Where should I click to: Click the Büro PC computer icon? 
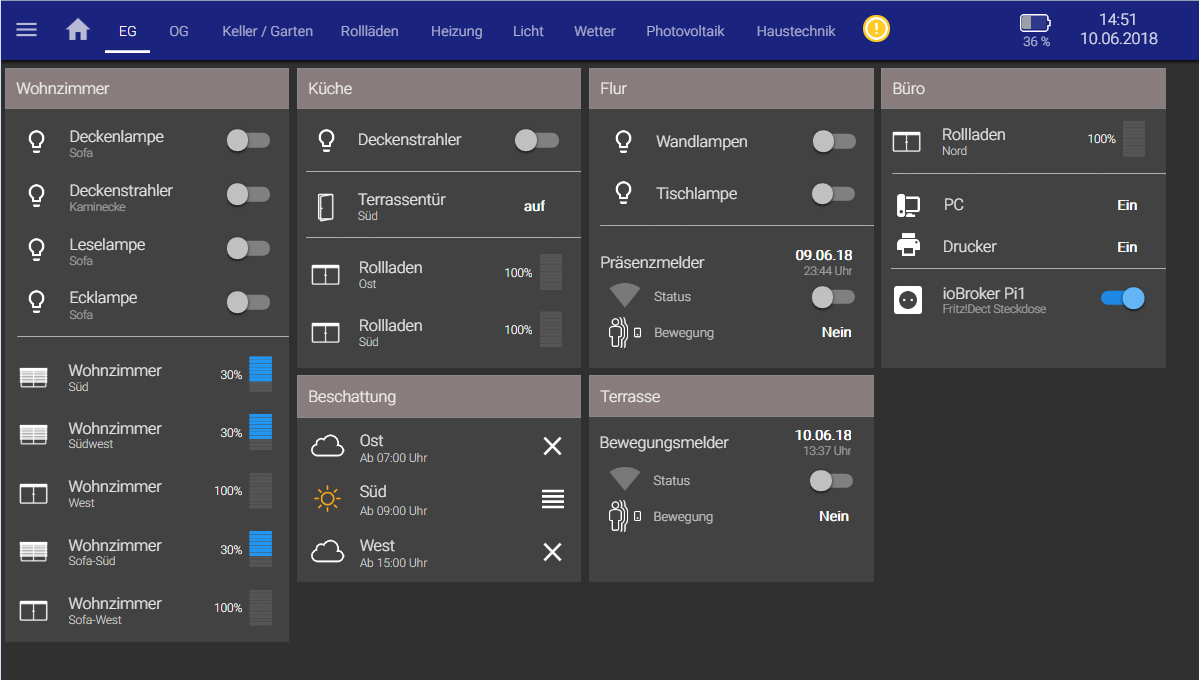coord(908,205)
